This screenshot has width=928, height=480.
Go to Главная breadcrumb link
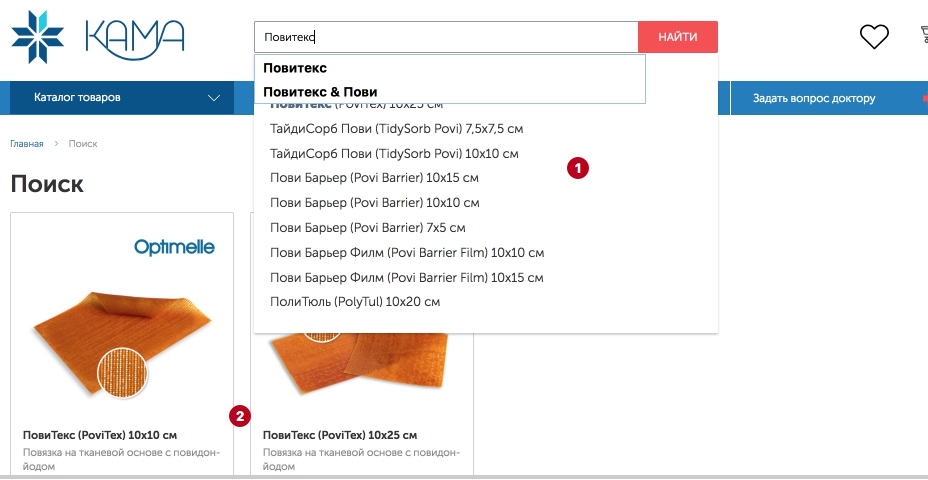tap(27, 144)
